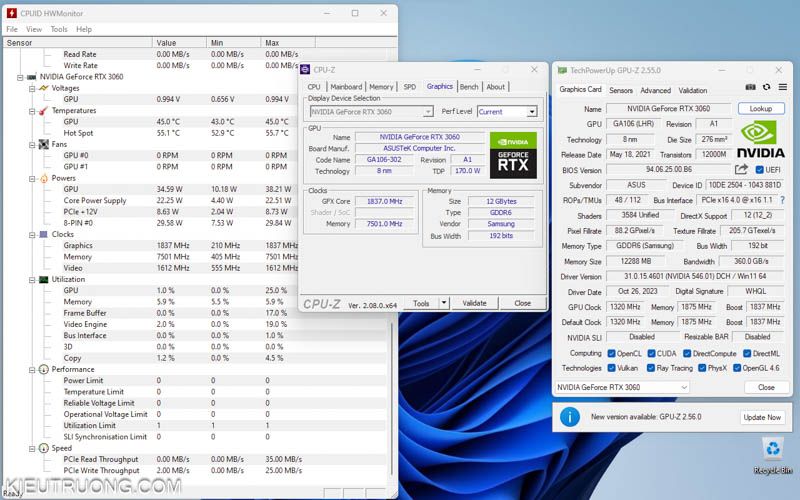Image resolution: width=800 pixels, height=500 pixels.
Task: Click the NVIDIA logo in GPU-Z
Action: [760, 139]
